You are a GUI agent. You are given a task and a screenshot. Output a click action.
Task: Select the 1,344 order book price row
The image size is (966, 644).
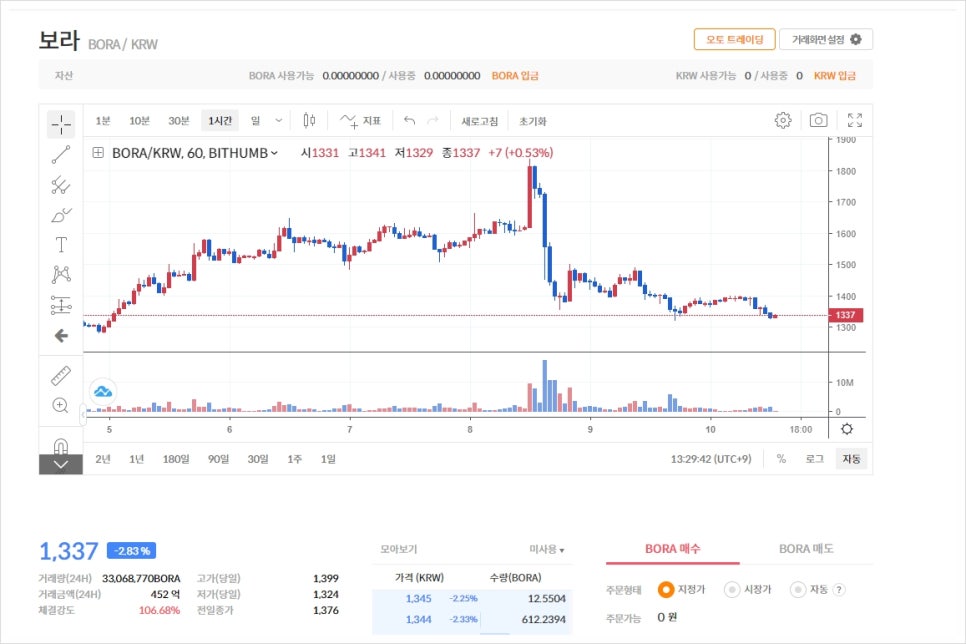pyautogui.click(x=472, y=619)
